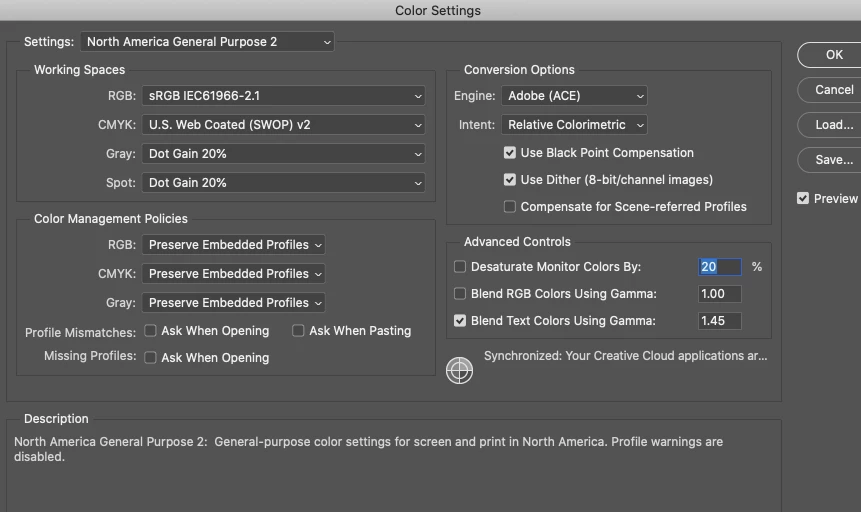
Task: Disable Use Dither for 8-bit images
Action: 510,180
